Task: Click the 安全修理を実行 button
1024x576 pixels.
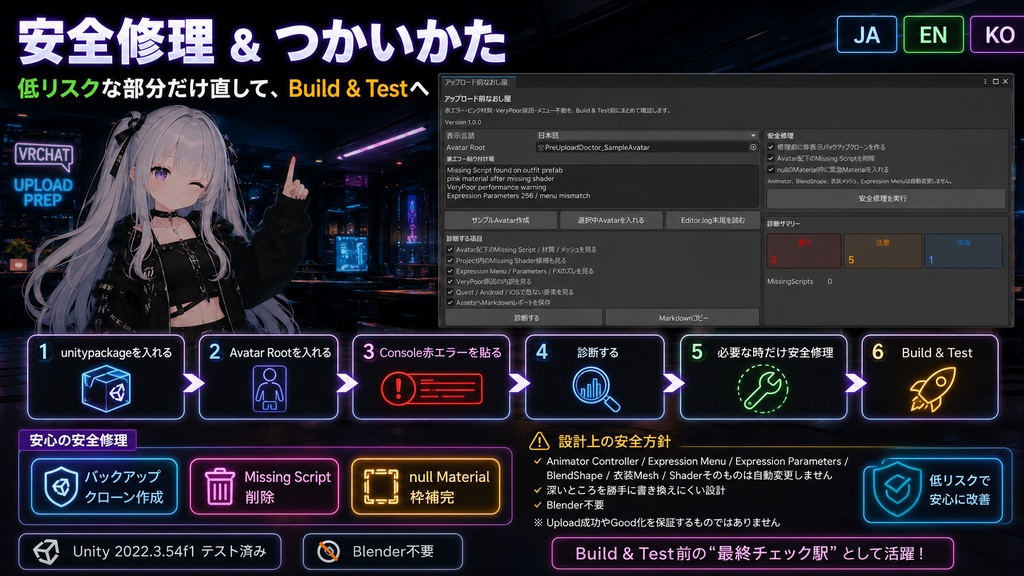Action: (886, 199)
